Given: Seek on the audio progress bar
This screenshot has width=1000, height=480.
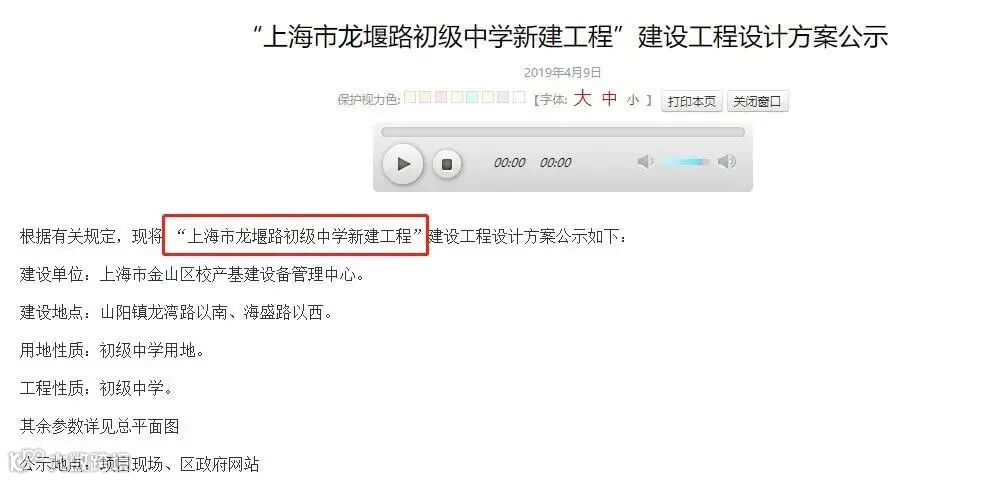Looking at the screenshot, I should (x=562, y=132).
